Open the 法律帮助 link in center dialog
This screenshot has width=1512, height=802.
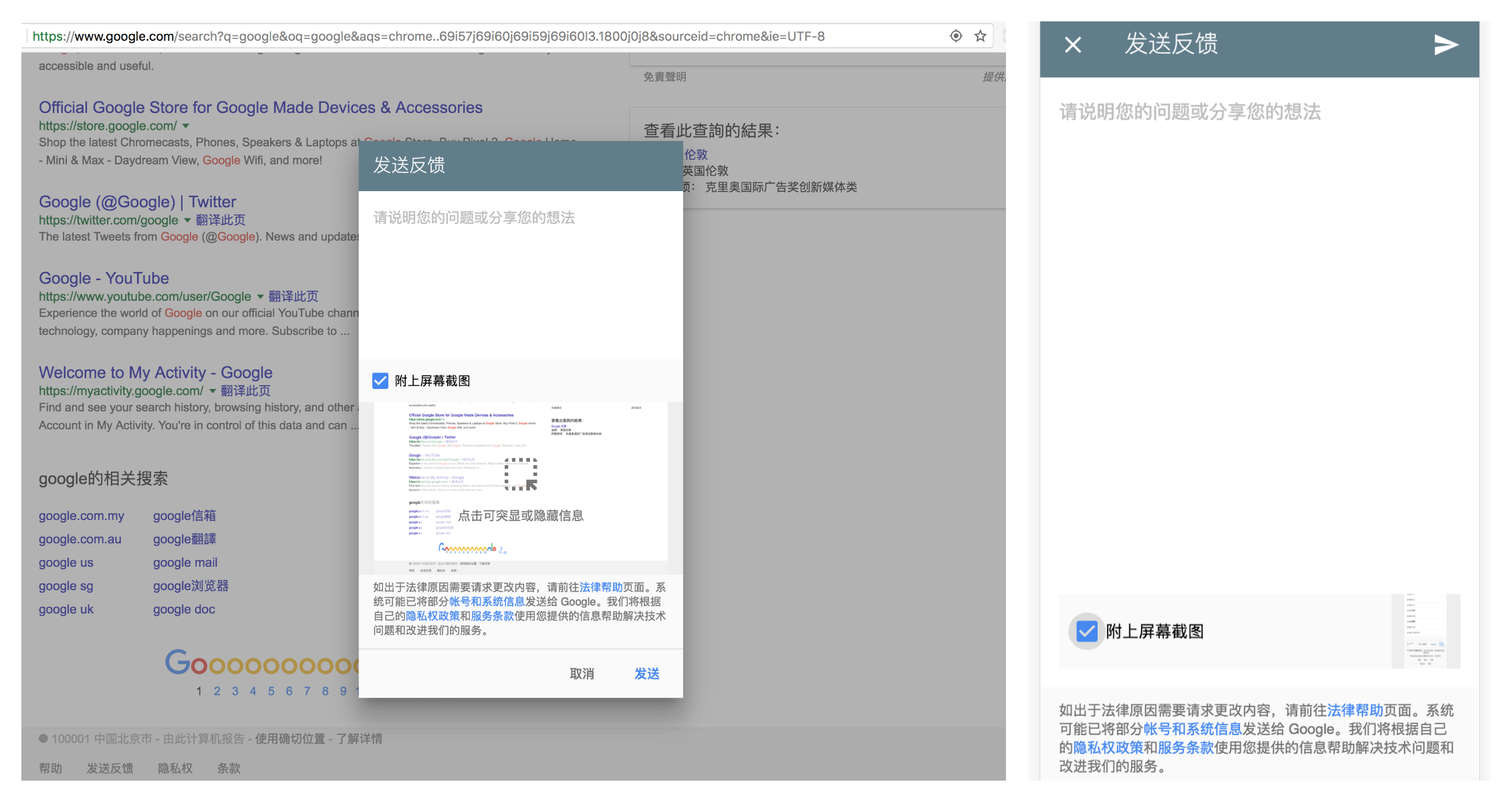click(x=601, y=587)
